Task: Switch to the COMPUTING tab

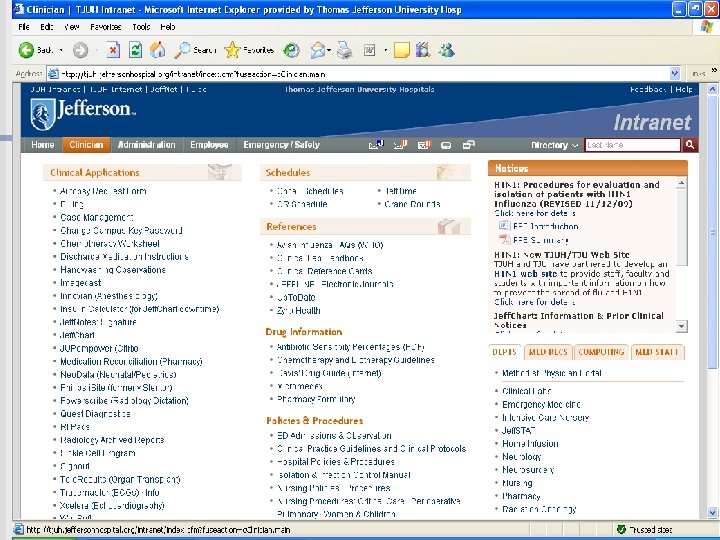Action: pyautogui.click(x=601, y=352)
